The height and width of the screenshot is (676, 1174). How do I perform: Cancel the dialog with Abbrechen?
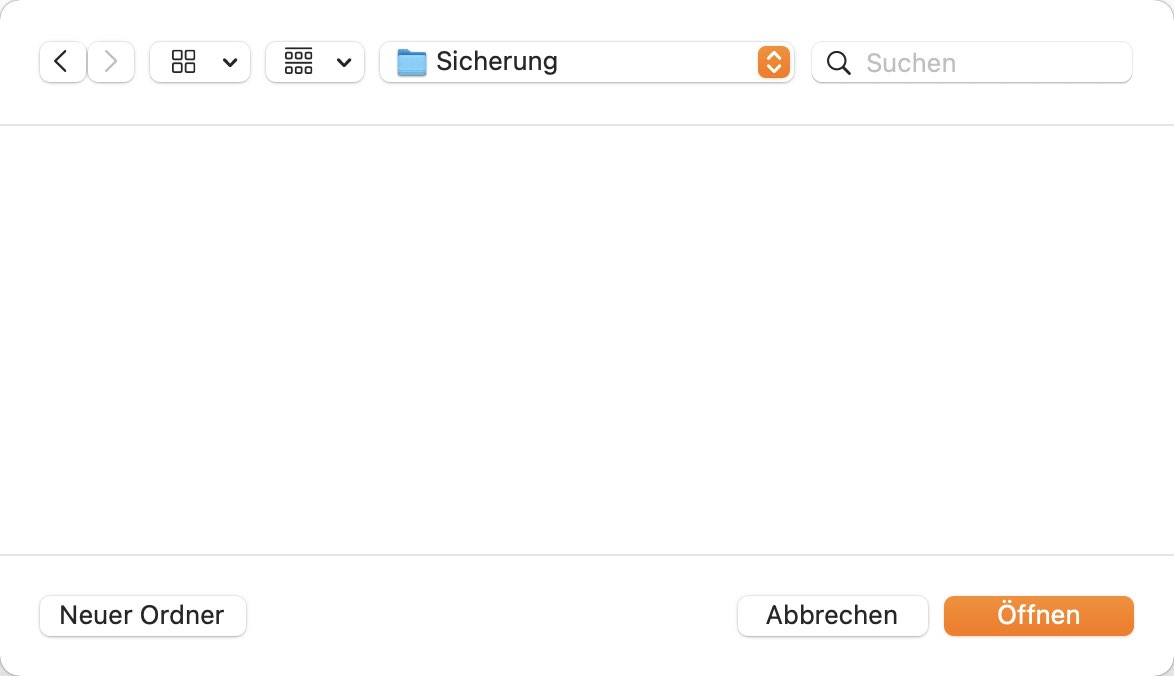(x=833, y=615)
